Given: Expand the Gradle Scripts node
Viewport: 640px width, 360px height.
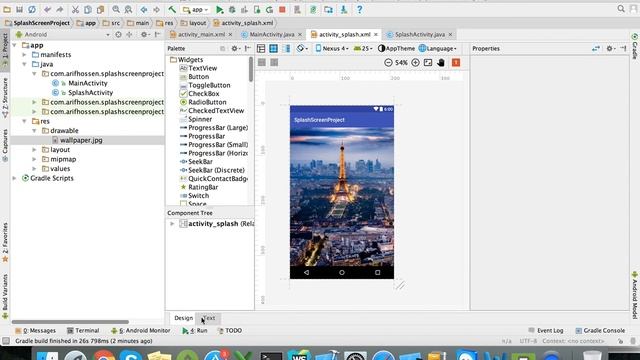Looking at the screenshot, I should (x=15, y=178).
